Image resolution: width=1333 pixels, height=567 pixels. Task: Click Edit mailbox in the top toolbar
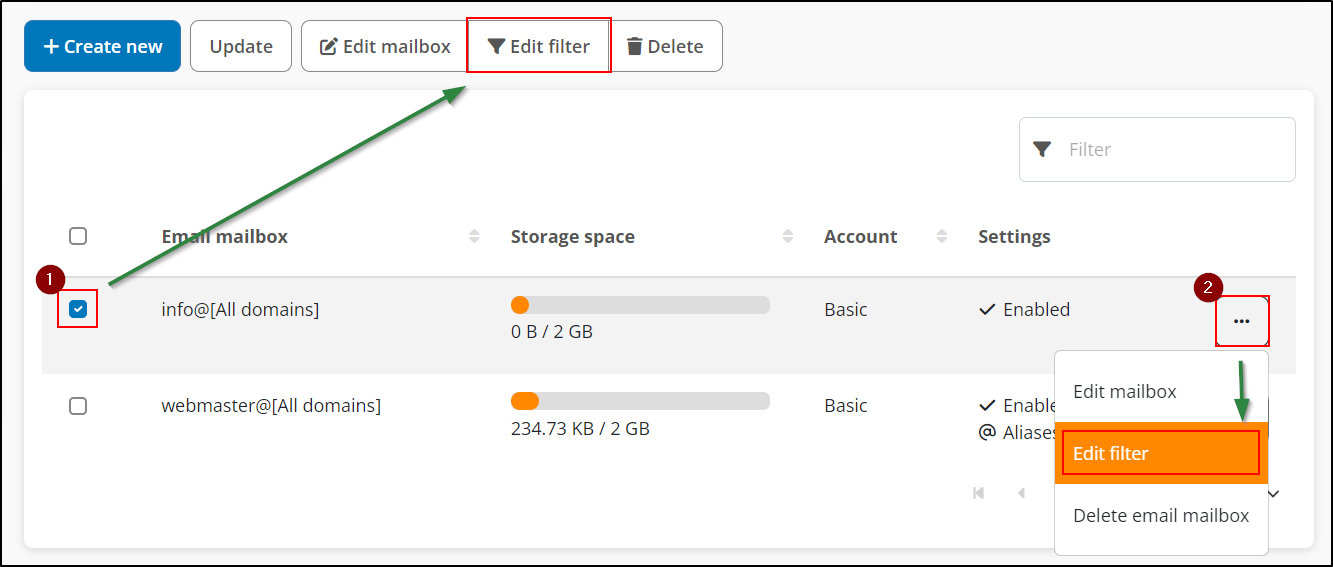click(385, 46)
